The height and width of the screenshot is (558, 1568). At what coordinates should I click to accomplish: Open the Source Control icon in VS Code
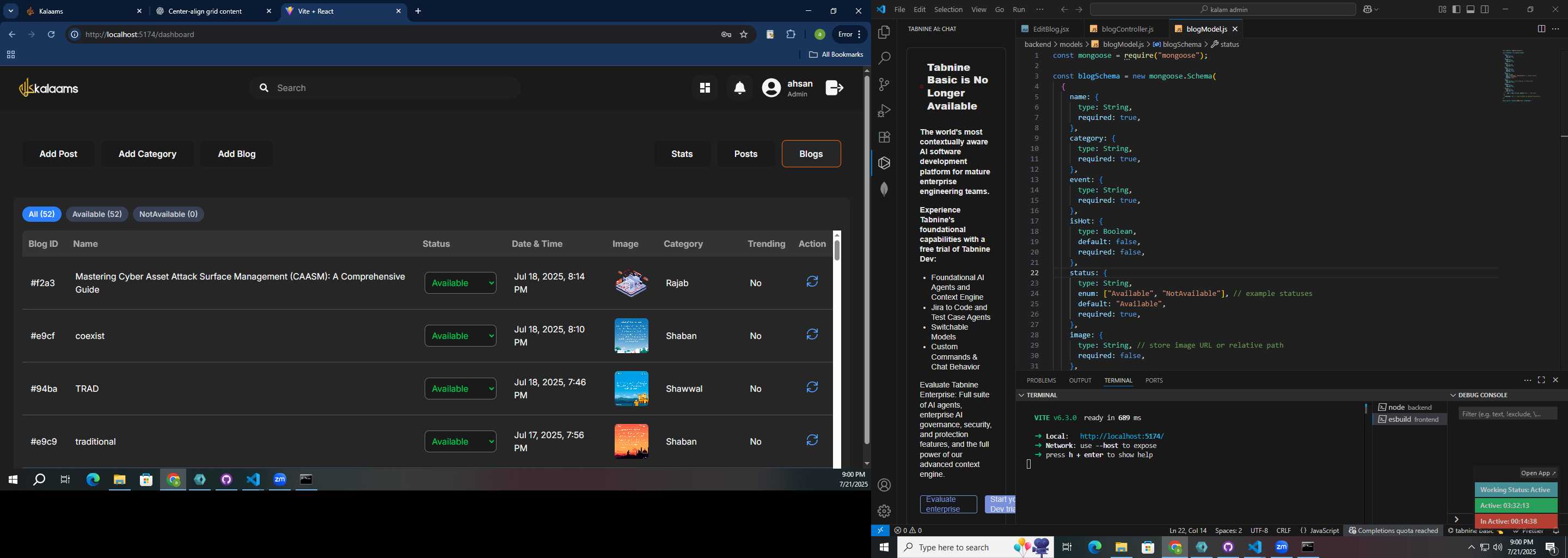(884, 84)
